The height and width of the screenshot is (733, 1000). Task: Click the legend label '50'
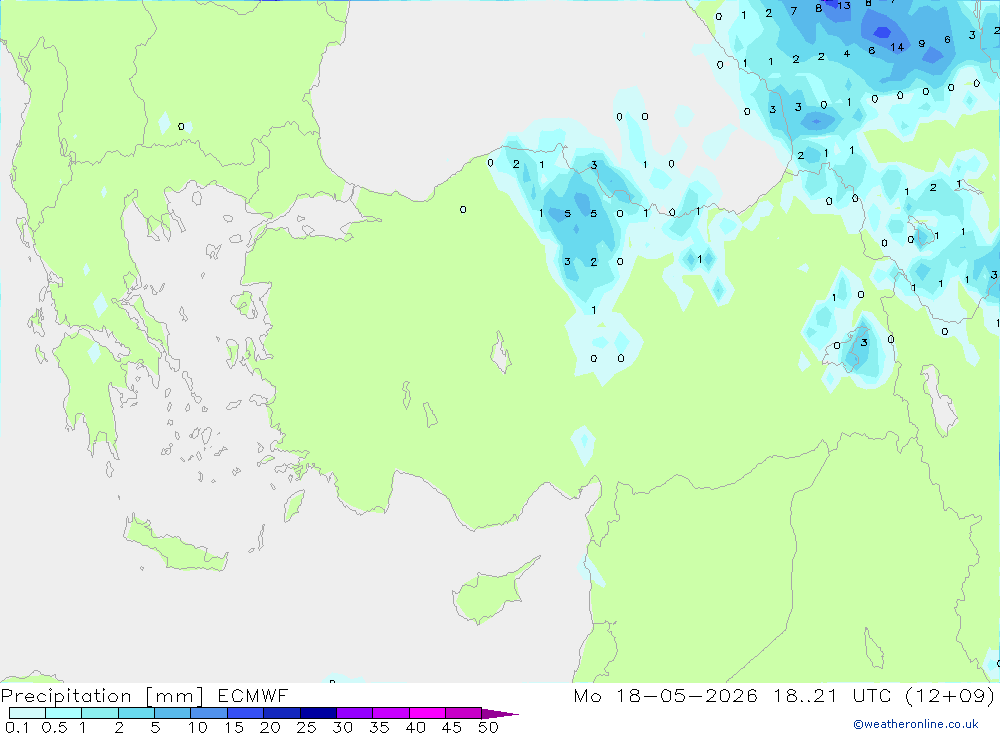pos(488,727)
